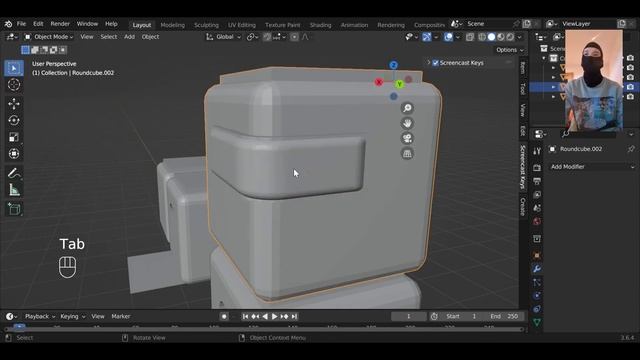
Task: Open the viewport Add menu
Action: (129, 37)
